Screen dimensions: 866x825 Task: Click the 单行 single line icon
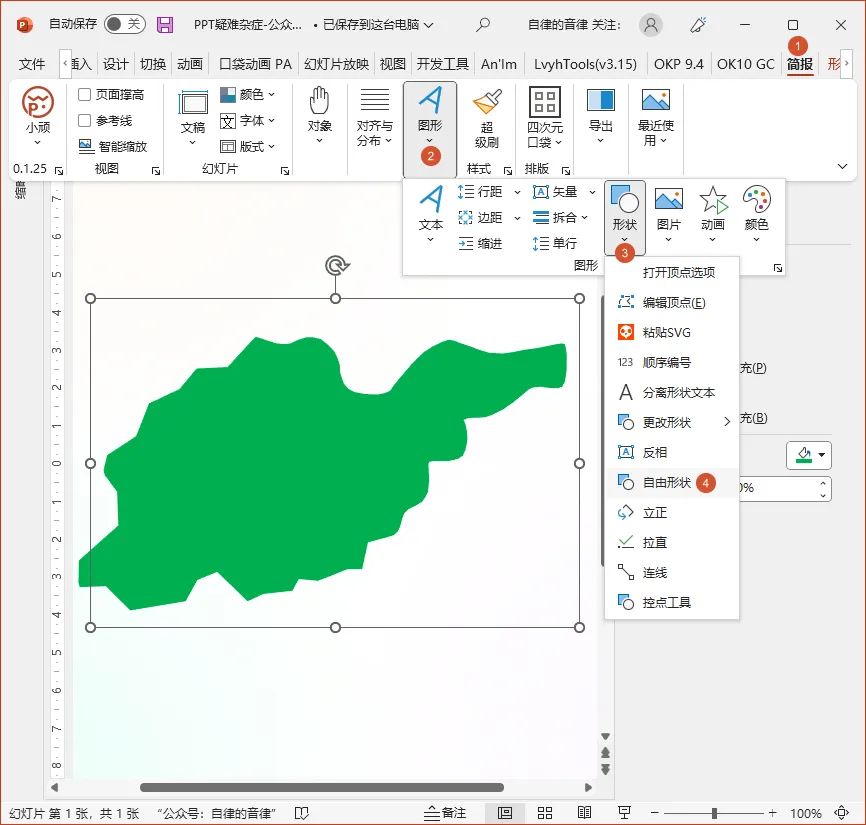click(x=540, y=244)
